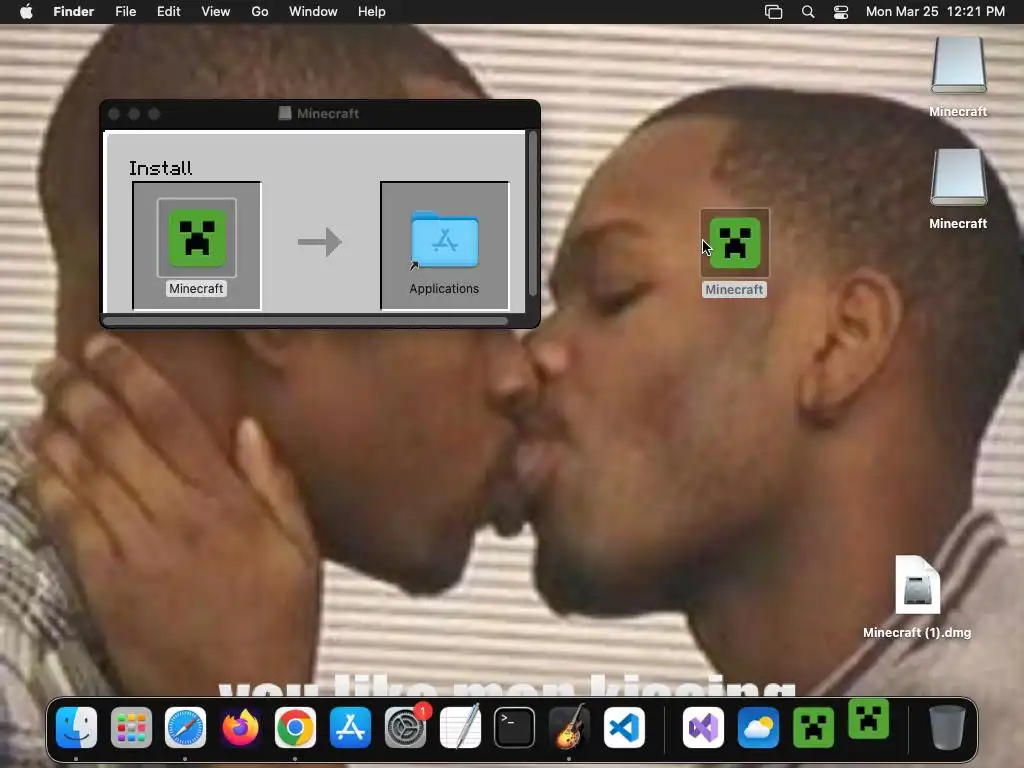Launch Safari from the Dock
1024x768 pixels.
(185, 727)
